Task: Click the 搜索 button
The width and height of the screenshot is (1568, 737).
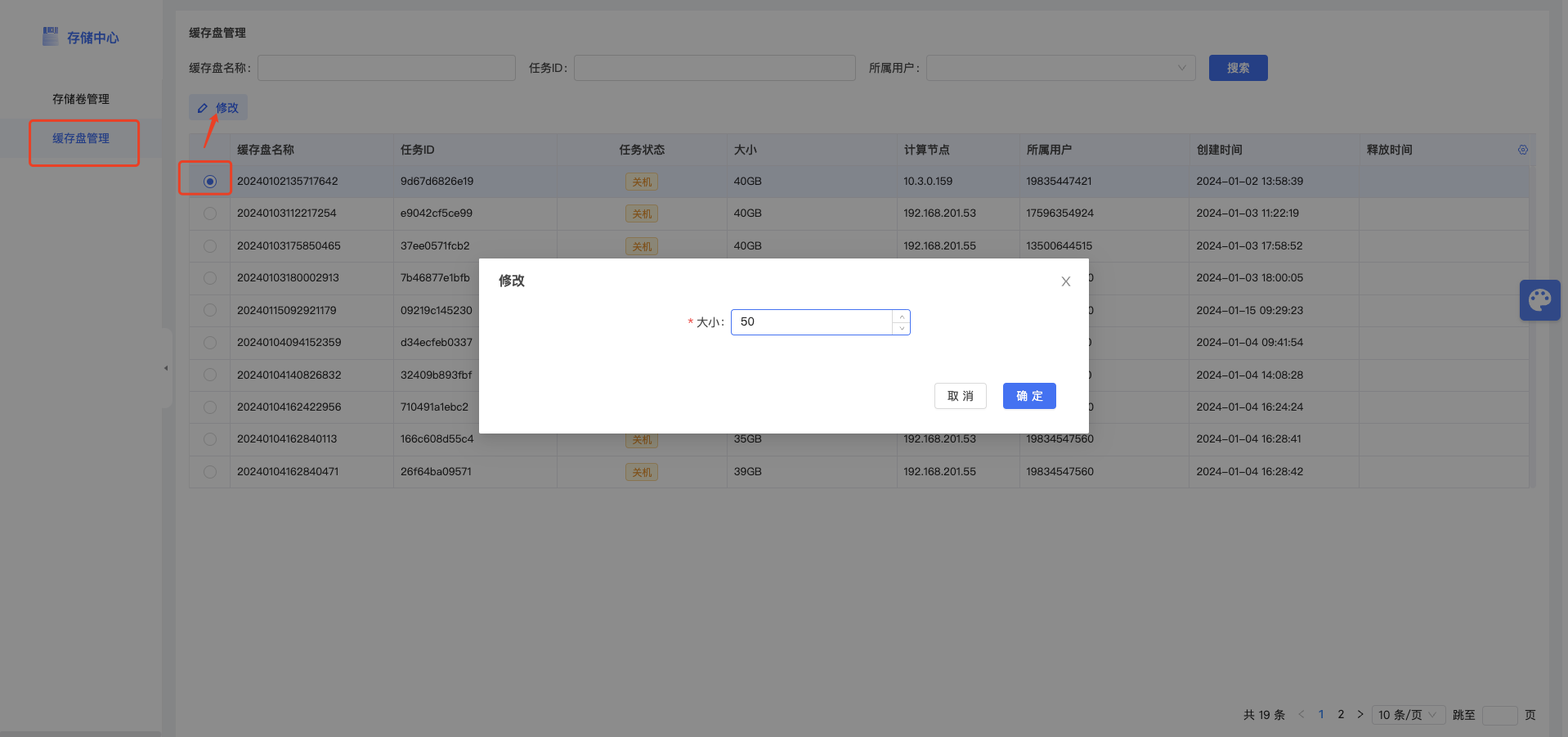Action: pos(1238,68)
